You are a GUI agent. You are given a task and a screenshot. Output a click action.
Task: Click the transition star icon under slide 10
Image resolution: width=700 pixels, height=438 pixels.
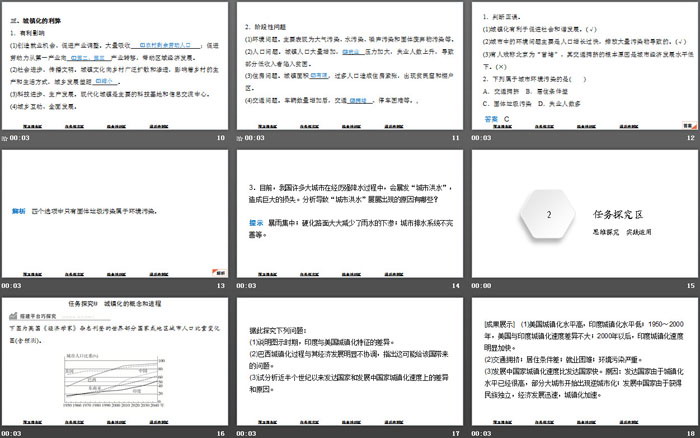5,141
